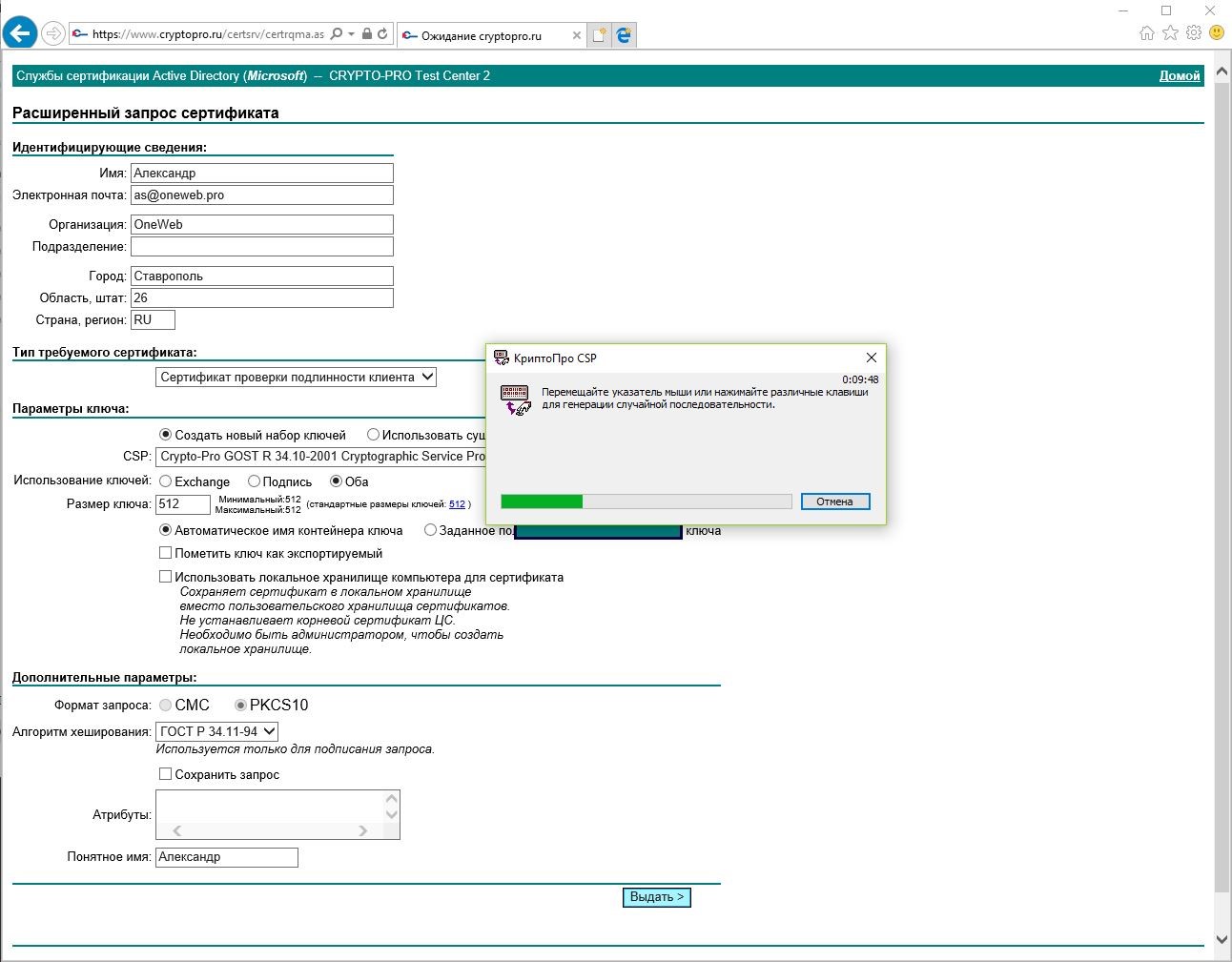The image size is (1232, 962).
Task: Check the 'Сохранить запрос' checkbox
Action: pos(165,774)
